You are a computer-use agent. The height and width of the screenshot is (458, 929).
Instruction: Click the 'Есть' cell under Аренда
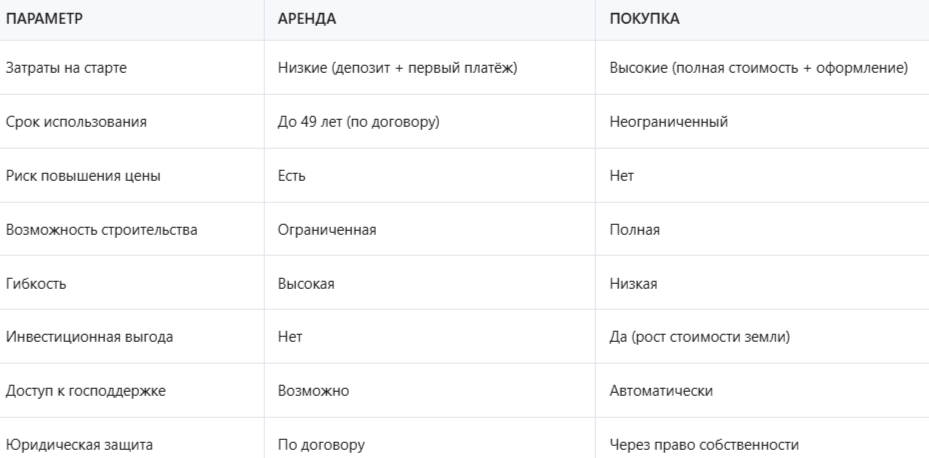click(x=291, y=176)
